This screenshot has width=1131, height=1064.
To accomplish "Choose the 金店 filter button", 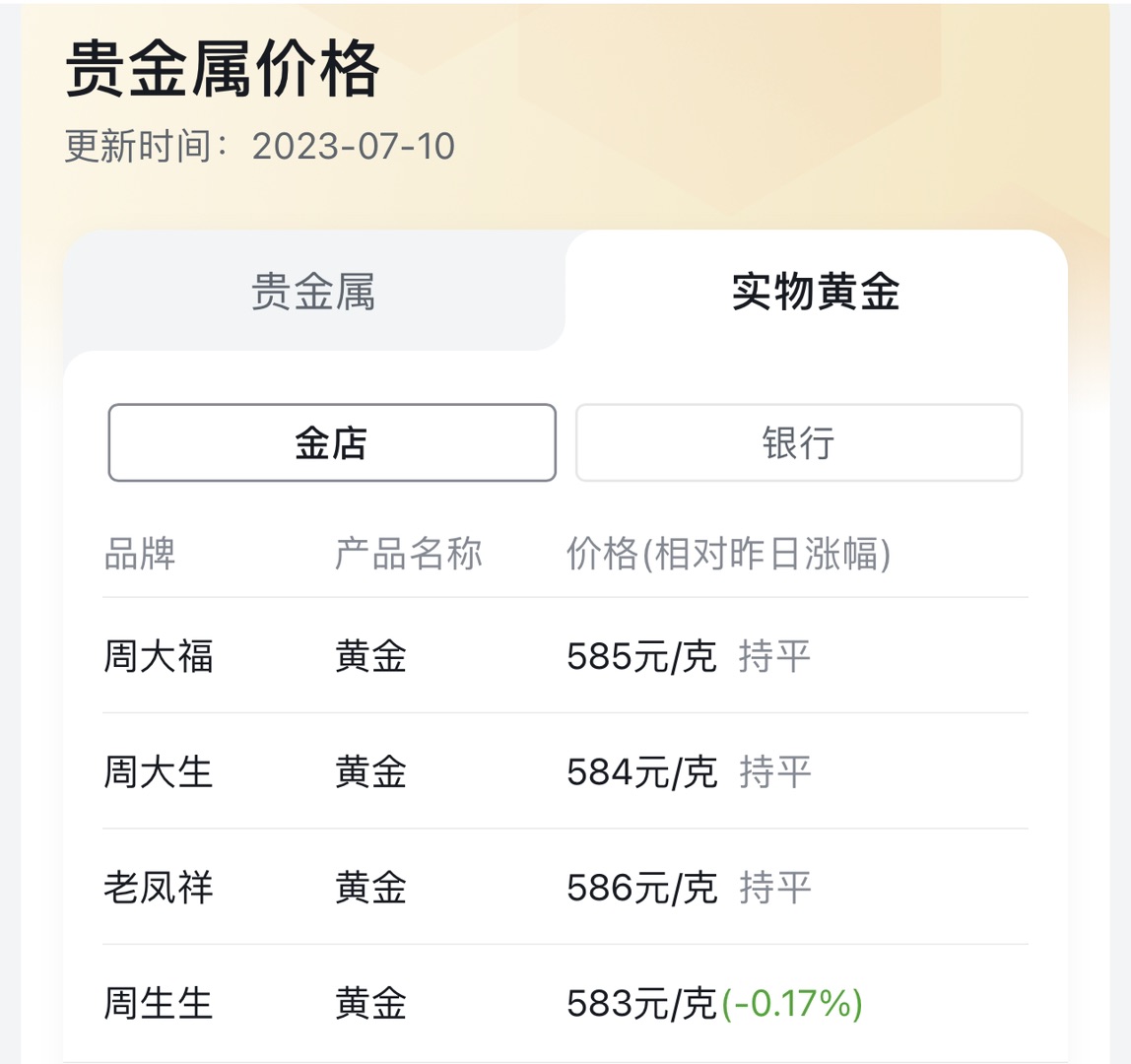I will pos(332,442).
